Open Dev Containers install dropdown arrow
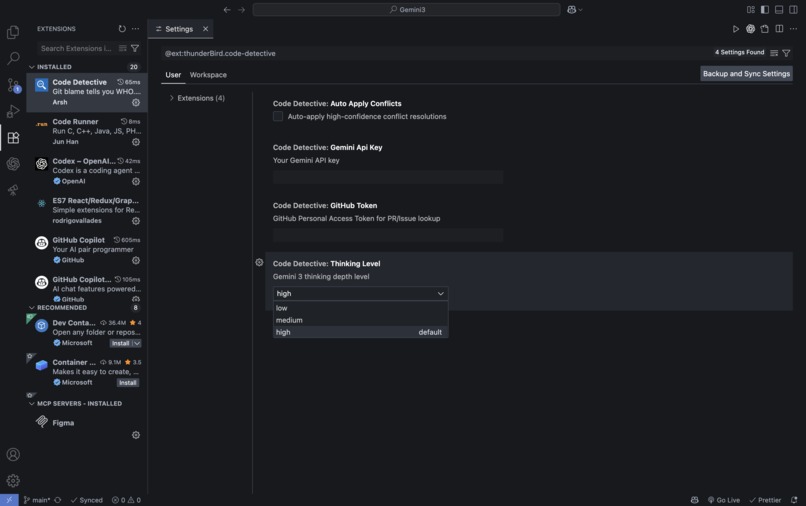This screenshot has height=506, width=806. tap(137, 344)
